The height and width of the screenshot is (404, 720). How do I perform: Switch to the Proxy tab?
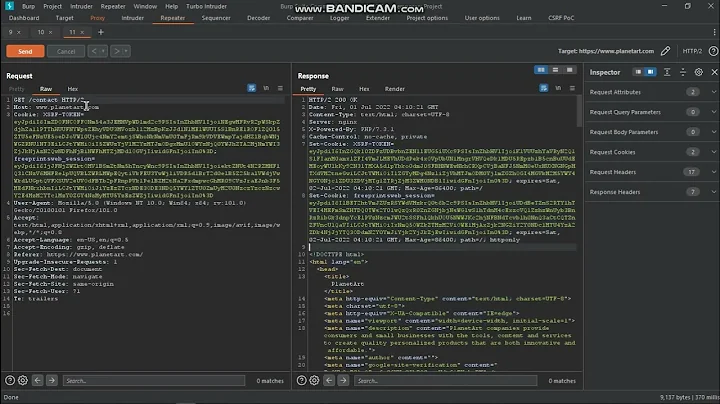[x=97, y=18]
